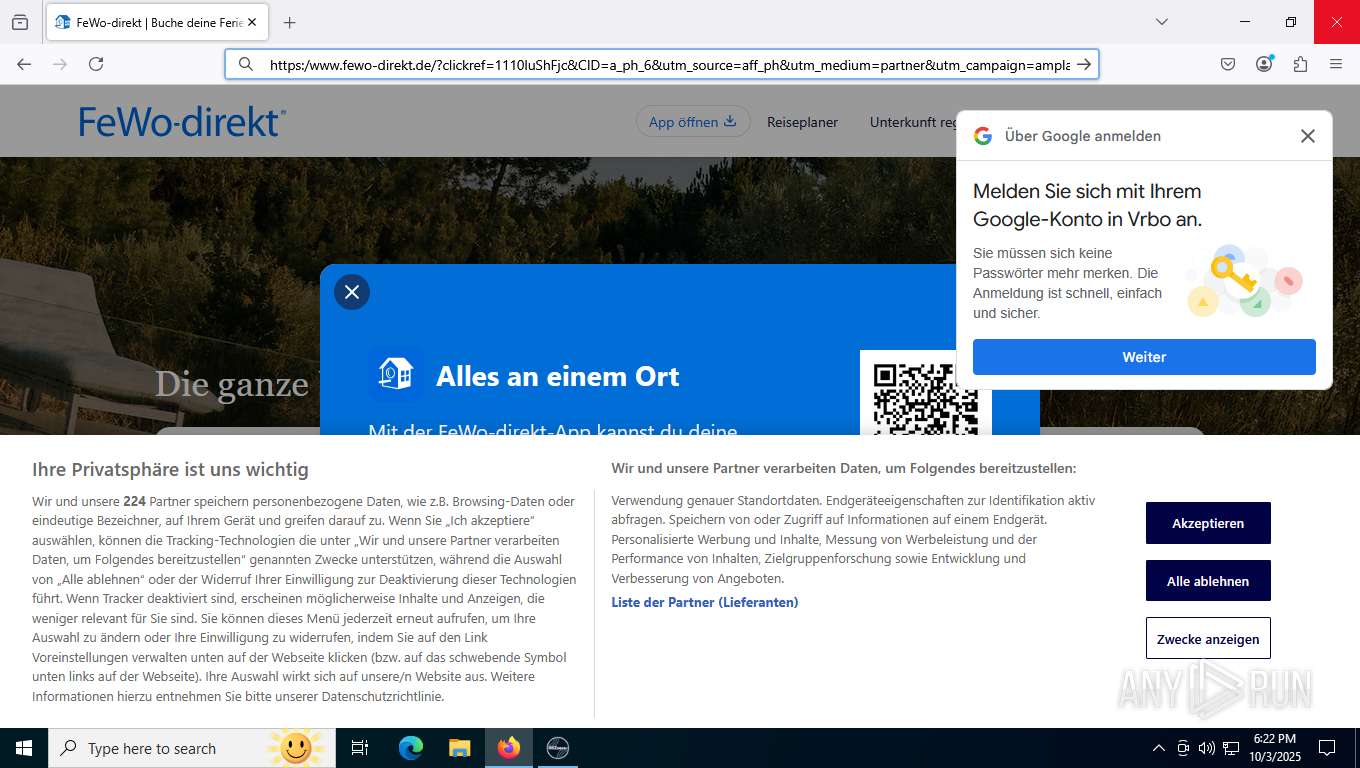Viewport: 1360px width, 768px height.
Task: Close the Google sign-in popup
Action: 1307,136
